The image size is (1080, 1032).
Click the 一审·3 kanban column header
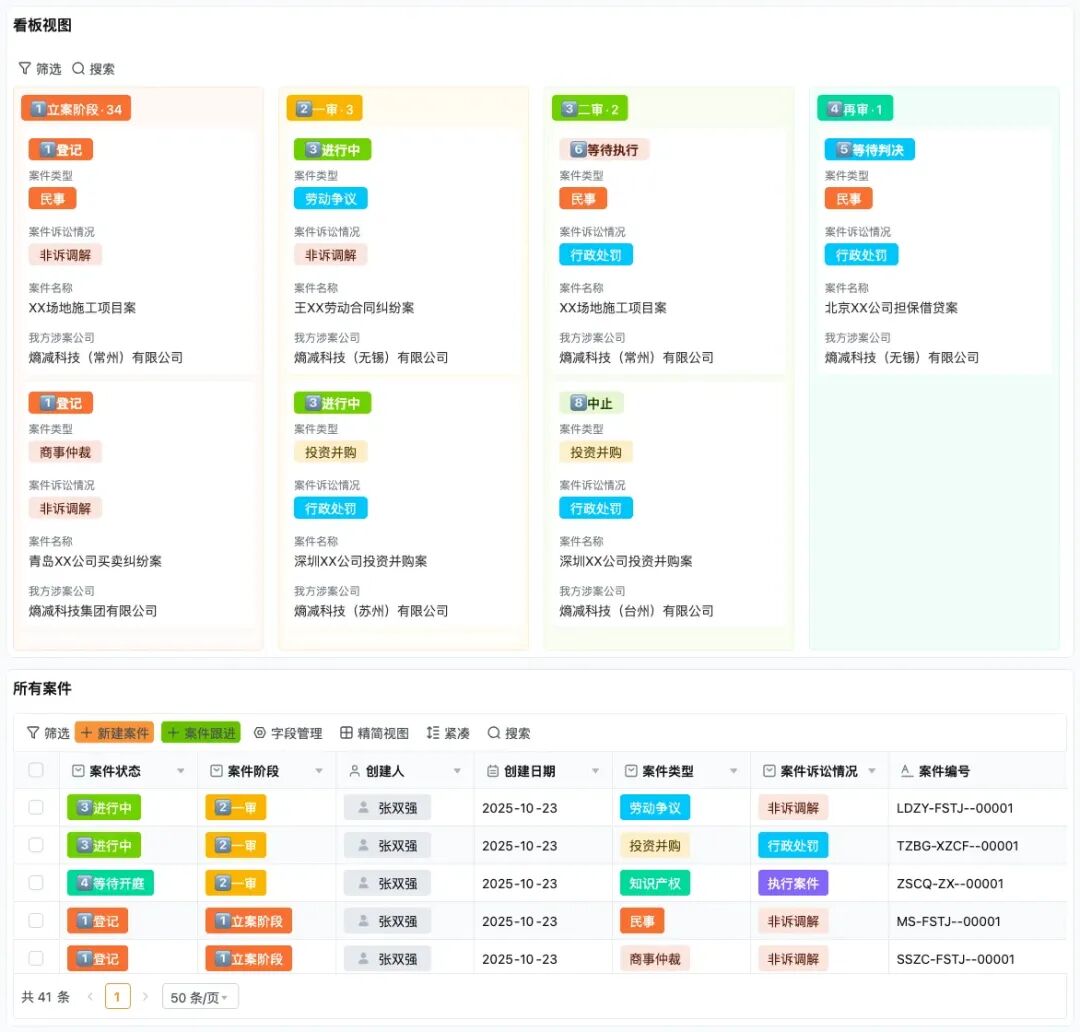(x=324, y=109)
